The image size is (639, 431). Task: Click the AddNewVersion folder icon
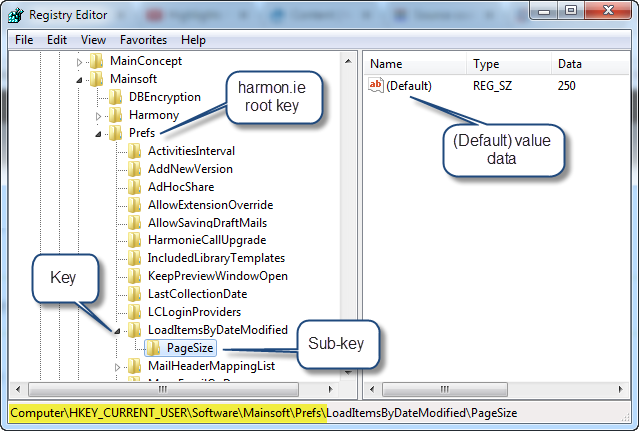tap(134, 169)
